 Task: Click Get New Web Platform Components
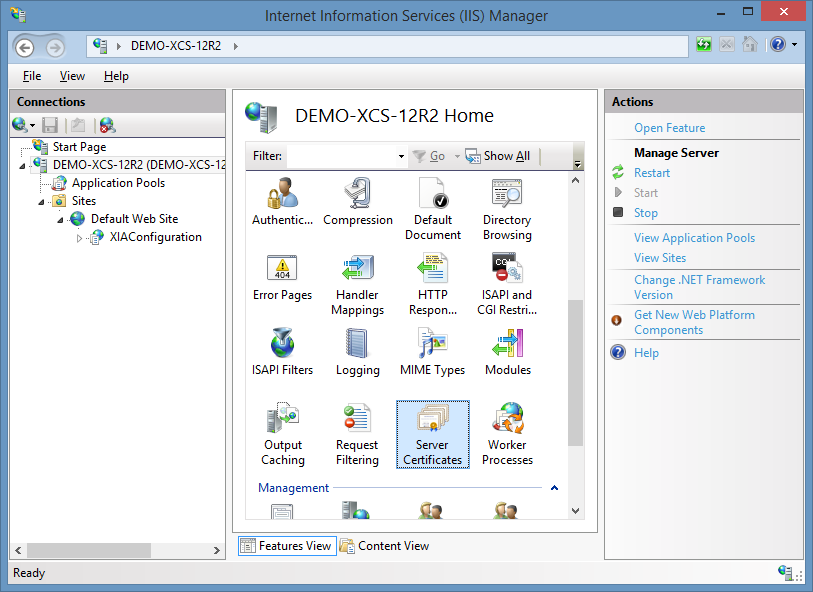tap(694, 322)
